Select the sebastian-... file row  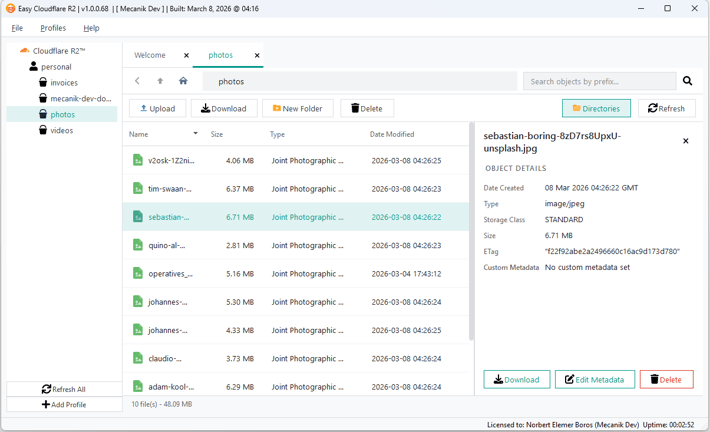296,217
